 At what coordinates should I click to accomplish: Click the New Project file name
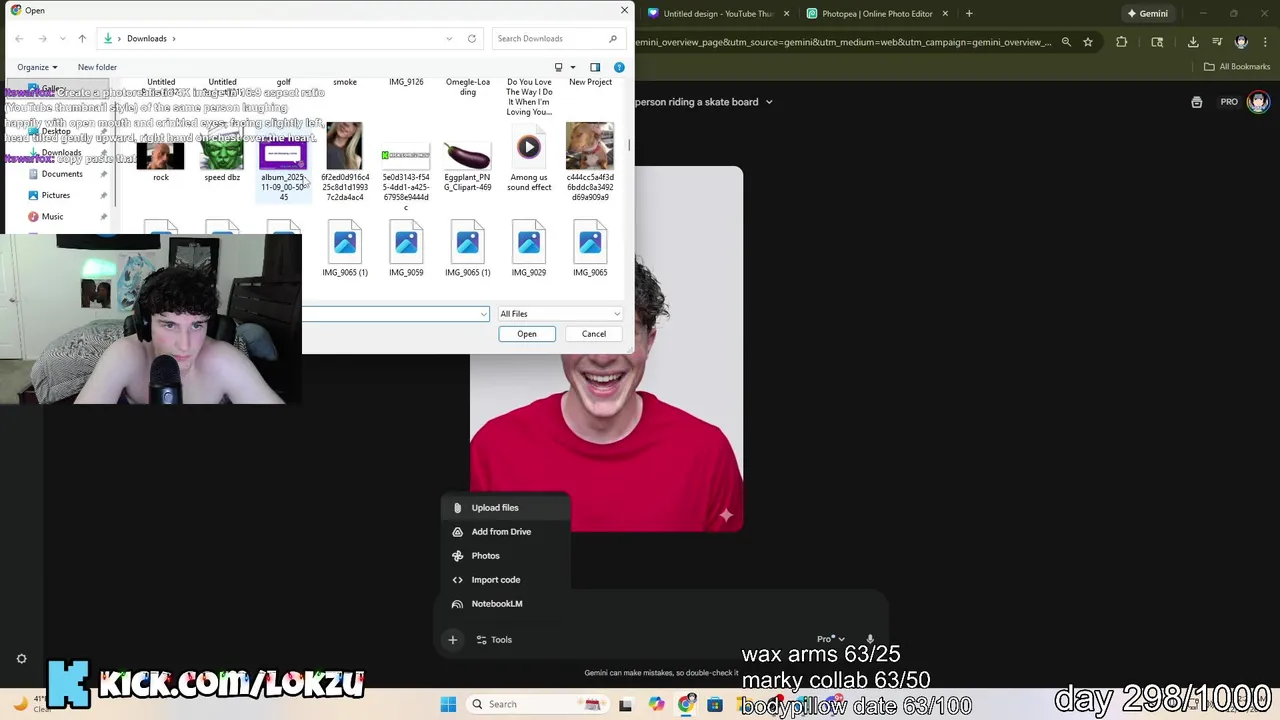pos(590,82)
